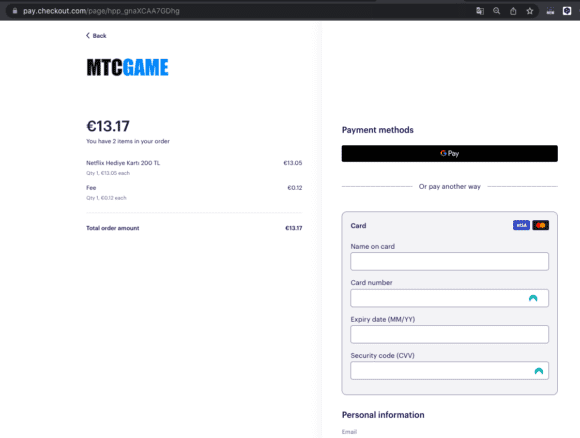The height and width of the screenshot is (438, 580).
Task: Bookmark this page with the star icon
Action: tap(530, 11)
